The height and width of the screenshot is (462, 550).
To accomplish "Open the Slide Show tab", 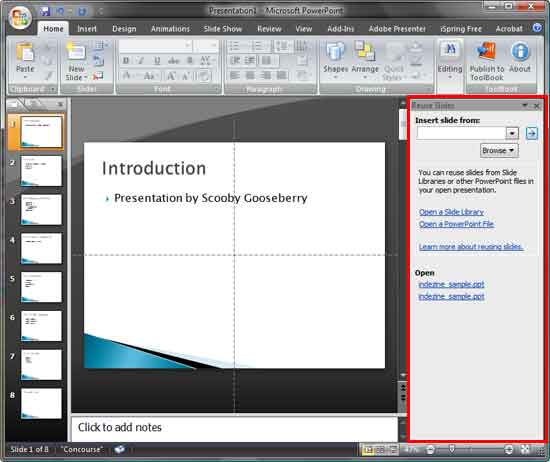I will pyautogui.click(x=223, y=29).
